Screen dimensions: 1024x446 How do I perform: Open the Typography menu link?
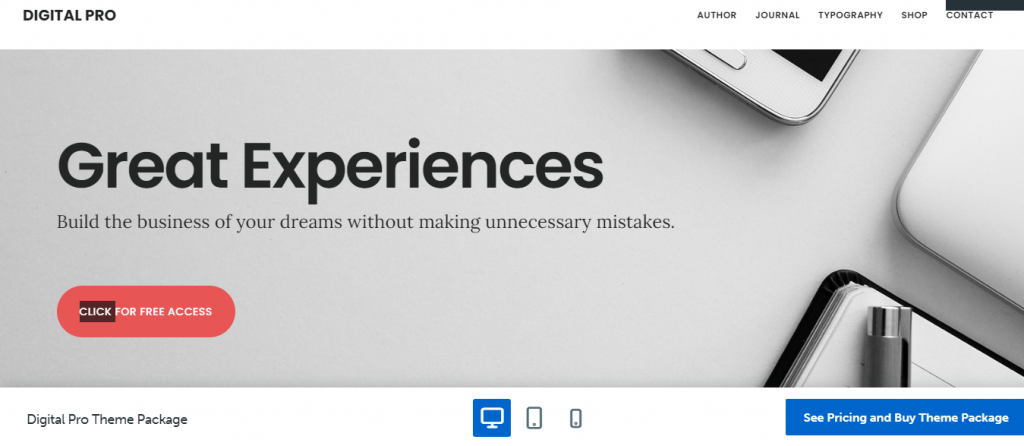(850, 15)
